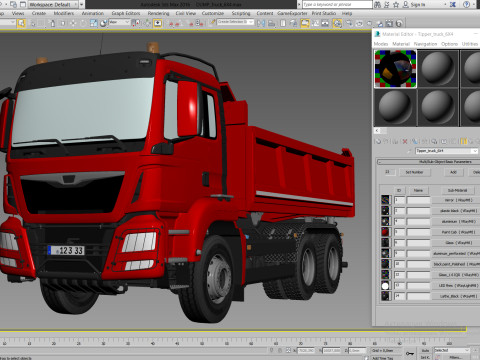Open the Graph Editors menu
This screenshot has width=480, height=360.
pyautogui.click(x=126, y=13)
